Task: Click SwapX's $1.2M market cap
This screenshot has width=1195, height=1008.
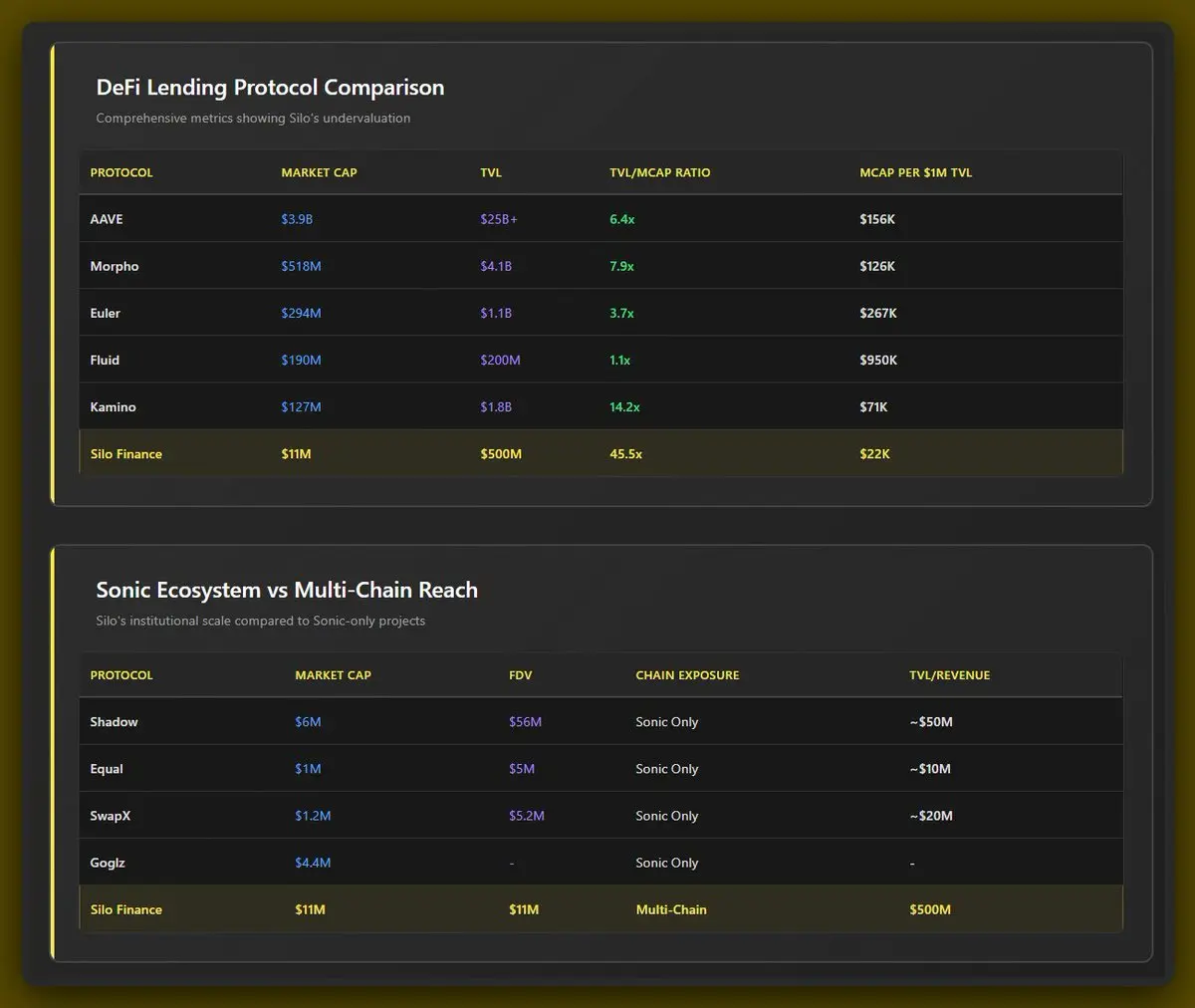Action: 313,816
